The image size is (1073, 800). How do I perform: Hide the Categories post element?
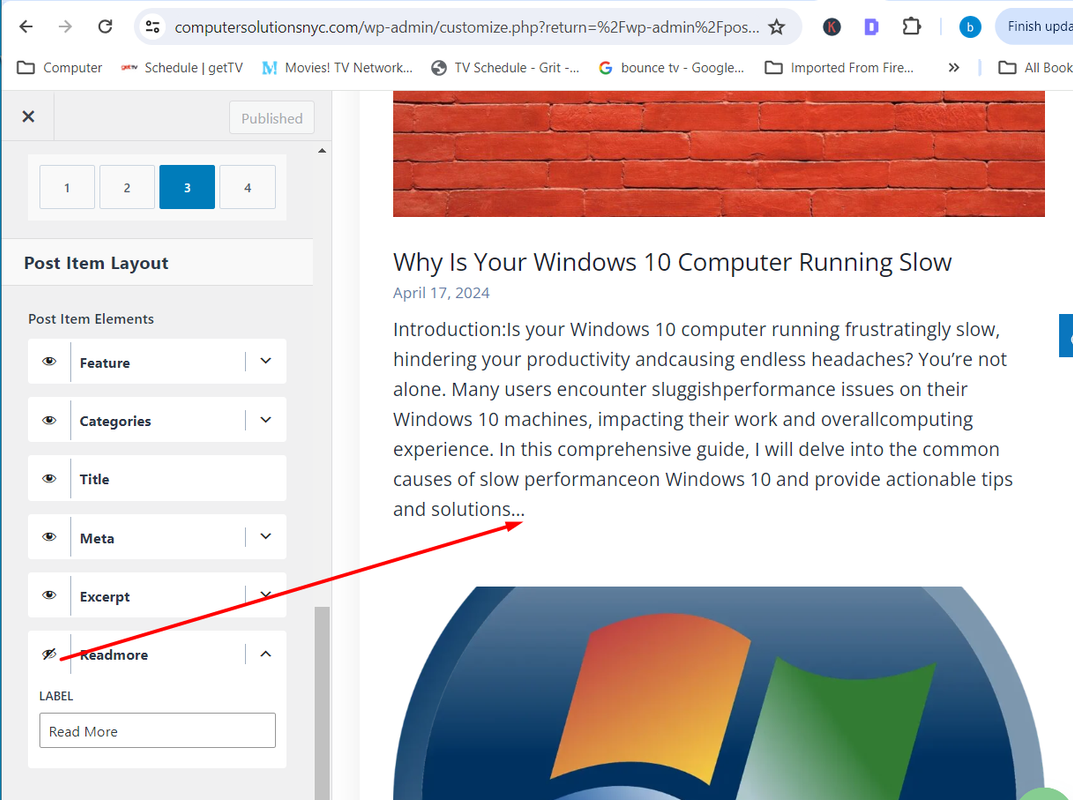[49, 420]
